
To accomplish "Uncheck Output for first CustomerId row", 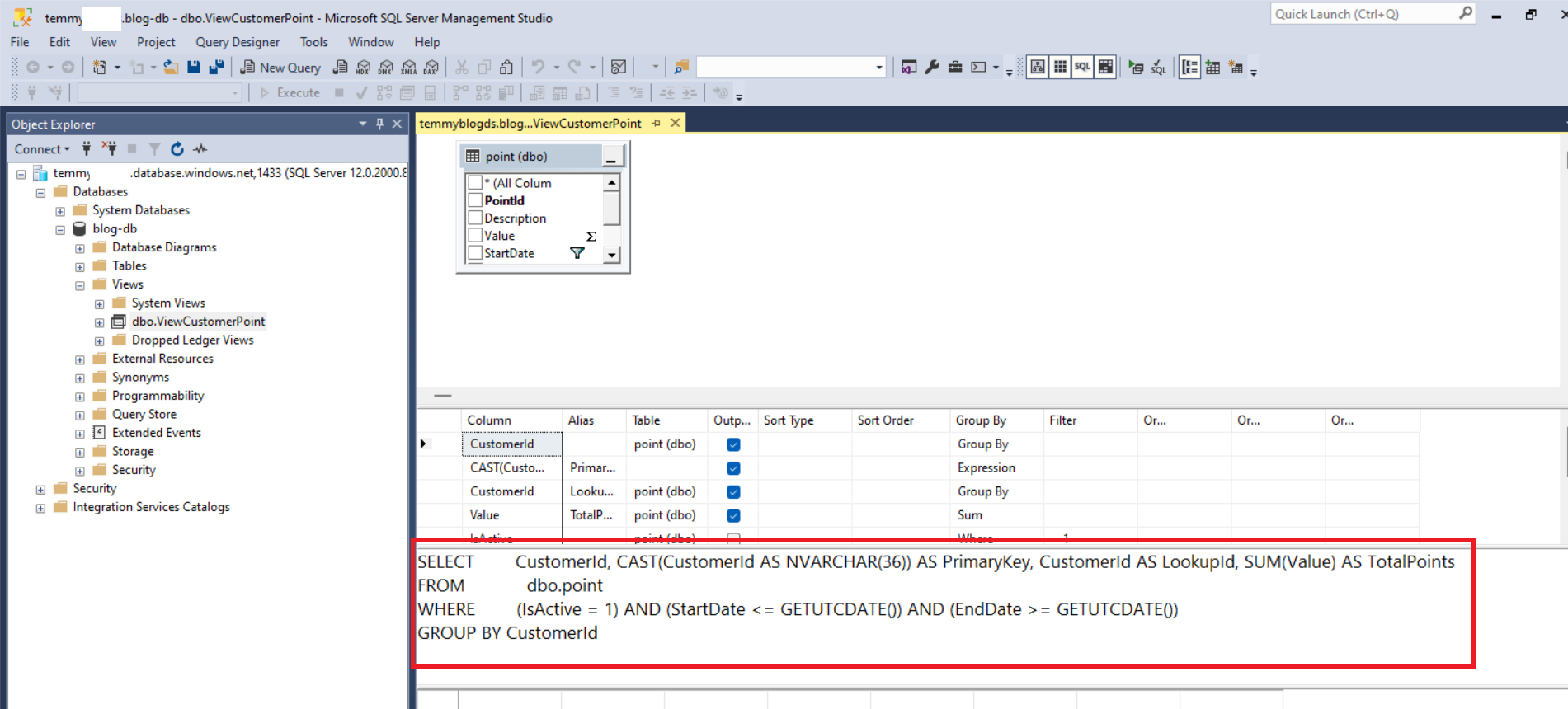I will pos(733,444).
